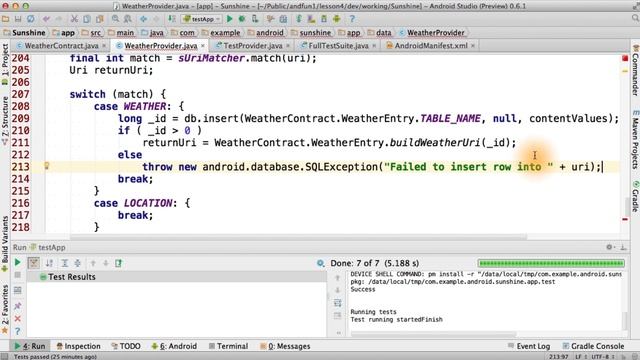Click the Back navigation arrow
This screenshot has width=640, height=360.
(x=143, y=19)
